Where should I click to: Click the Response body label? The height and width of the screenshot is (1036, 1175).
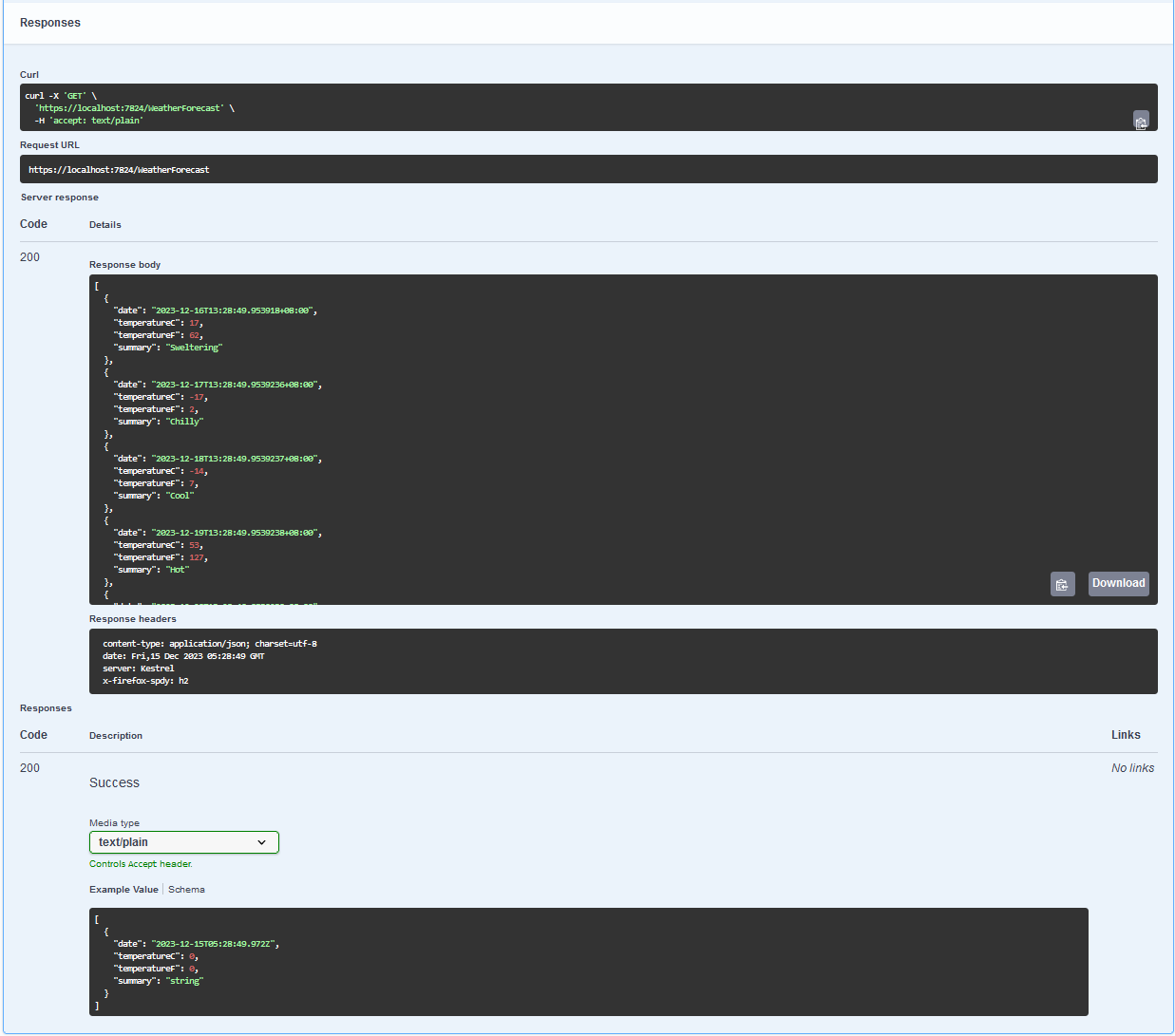pyautogui.click(x=124, y=265)
